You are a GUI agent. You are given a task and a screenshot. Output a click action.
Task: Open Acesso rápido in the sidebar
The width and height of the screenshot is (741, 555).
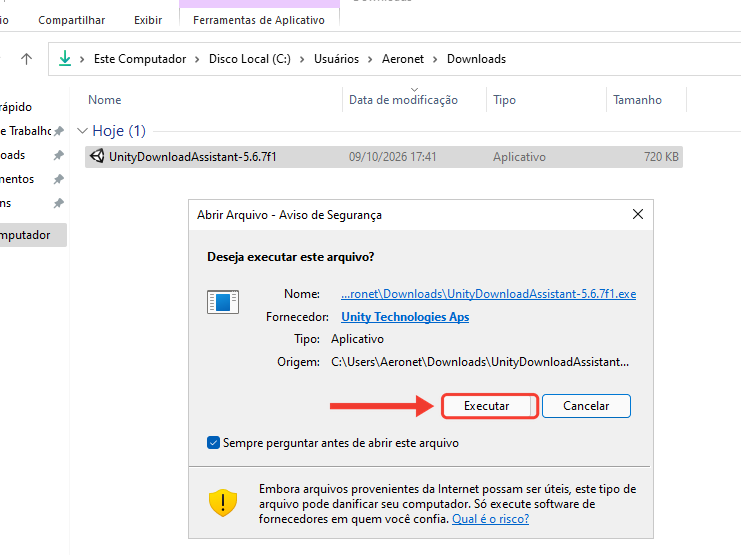16,107
